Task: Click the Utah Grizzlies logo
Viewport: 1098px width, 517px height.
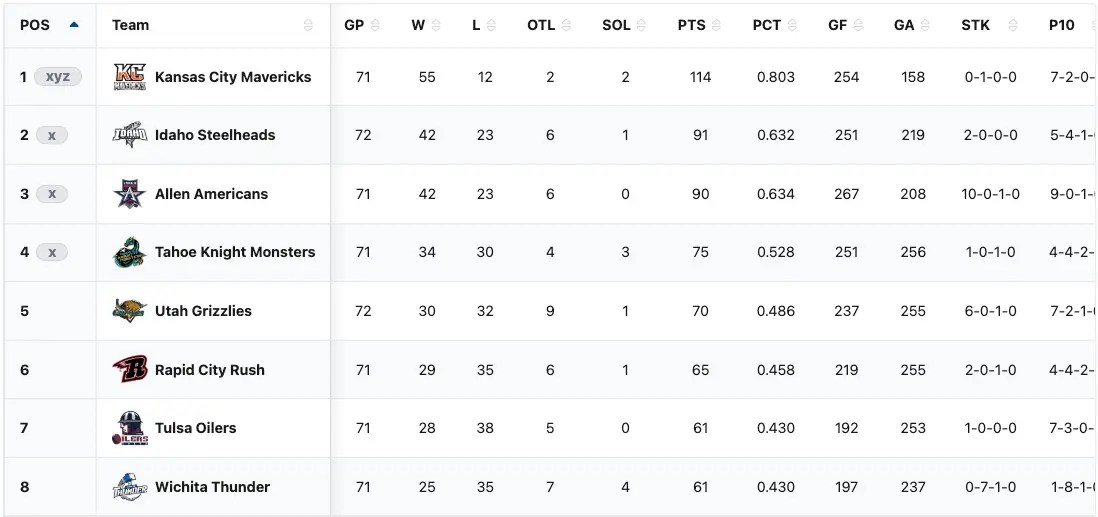Action: pos(130,311)
